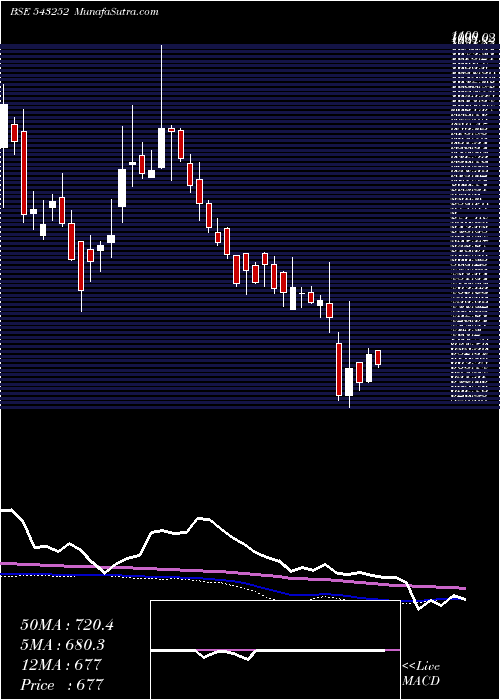This screenshot has width=500, height=700.
Task: Click the 'BSE 543252 MunafaSutra.com' header text
Action: pos(84,12)
